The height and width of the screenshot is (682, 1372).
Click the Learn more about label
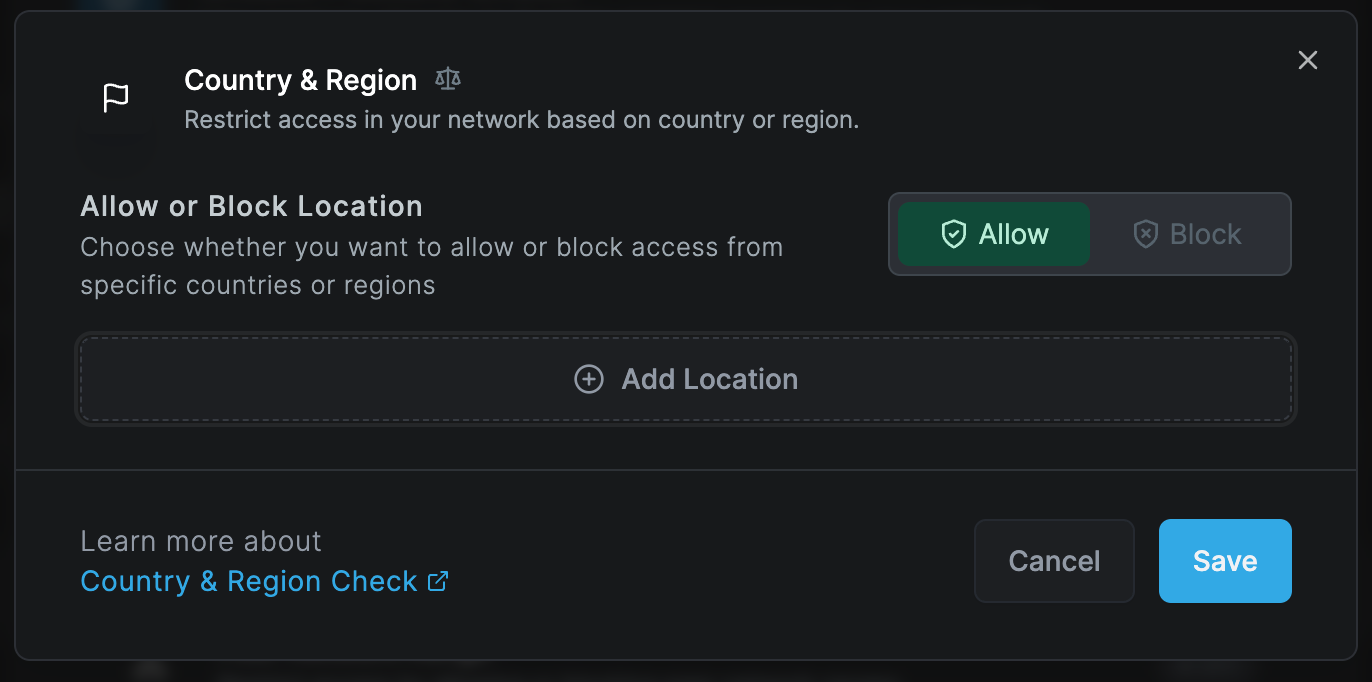(201, 541)
